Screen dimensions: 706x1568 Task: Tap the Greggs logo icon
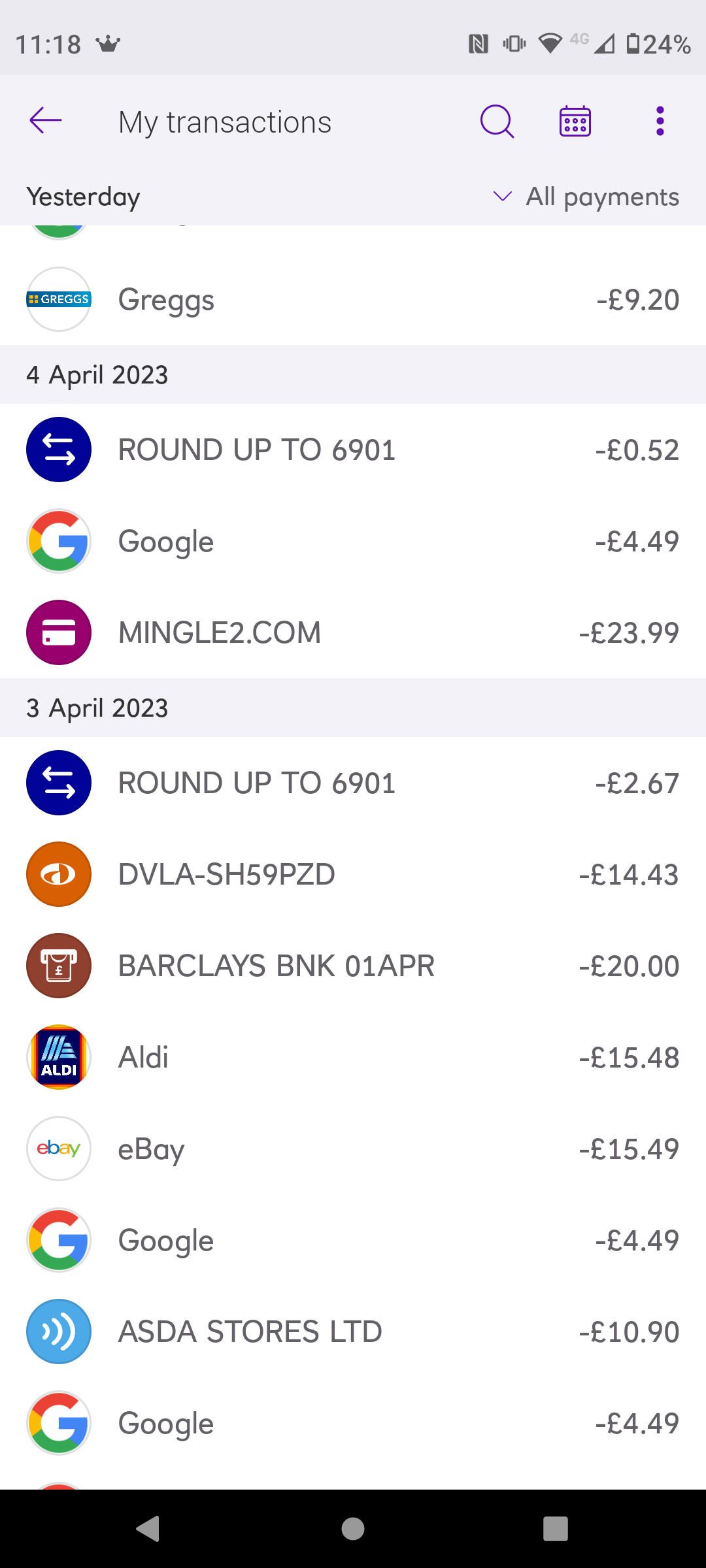pyautogui.click(x=59, y=299)
